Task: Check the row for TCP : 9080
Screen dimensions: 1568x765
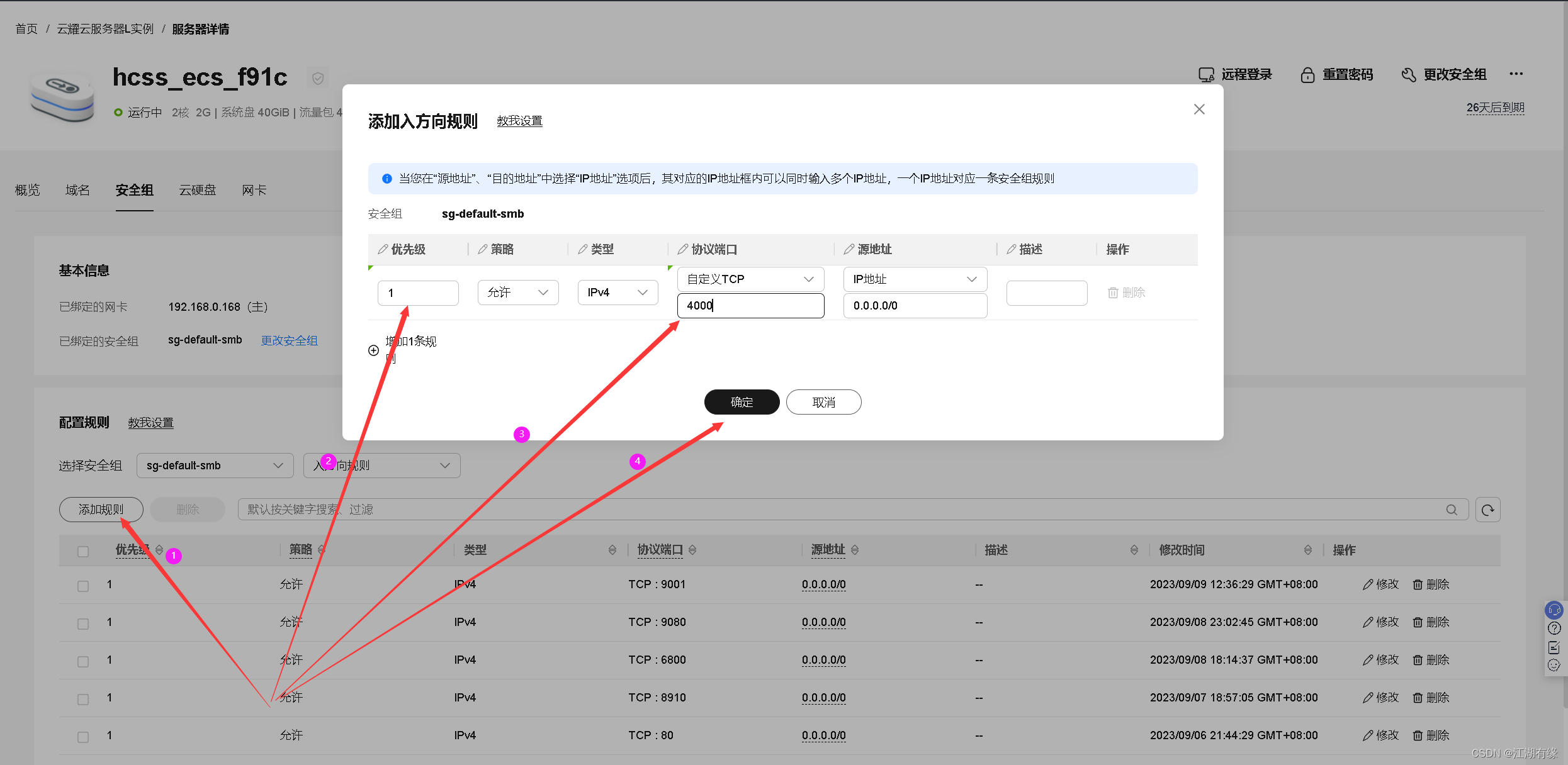Action: [83, 623]
